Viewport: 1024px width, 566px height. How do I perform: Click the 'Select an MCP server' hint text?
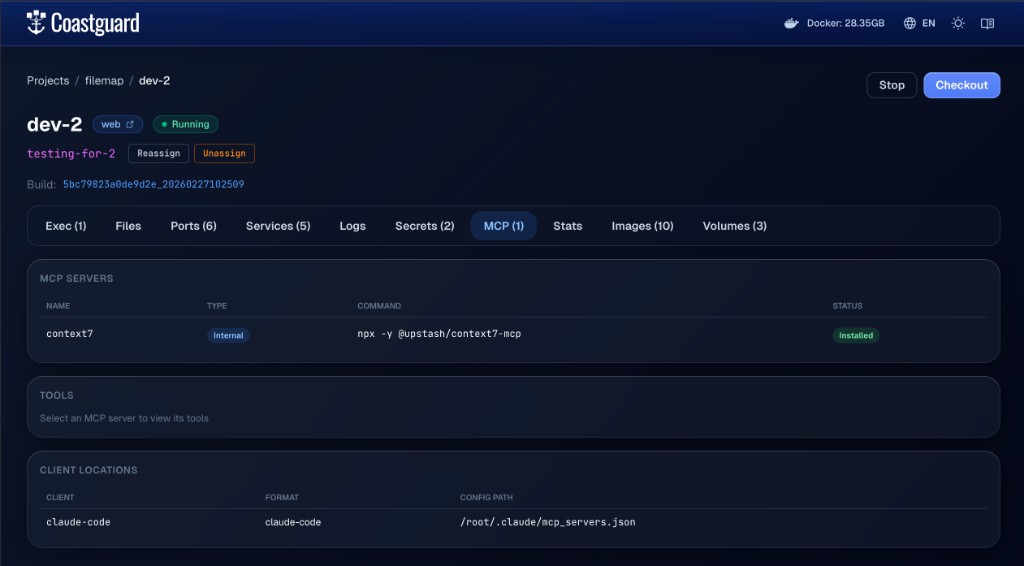click(124, 418)
